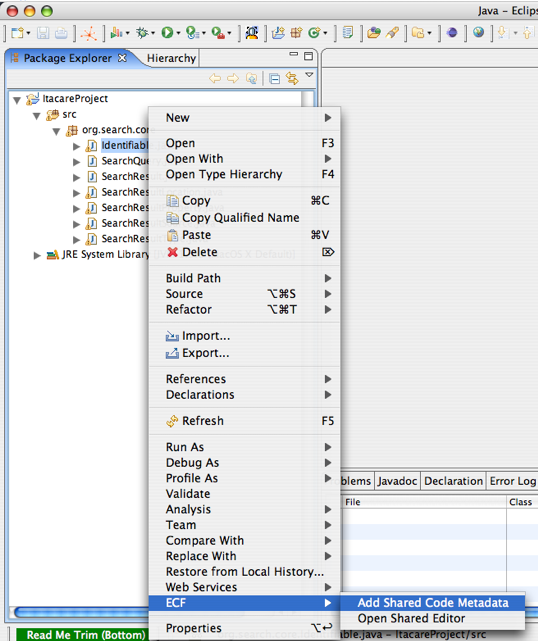The height and width of the screenshot is (641, 538).
Task: Choose Import... in the context menu
Action: [x=244, y=336]
